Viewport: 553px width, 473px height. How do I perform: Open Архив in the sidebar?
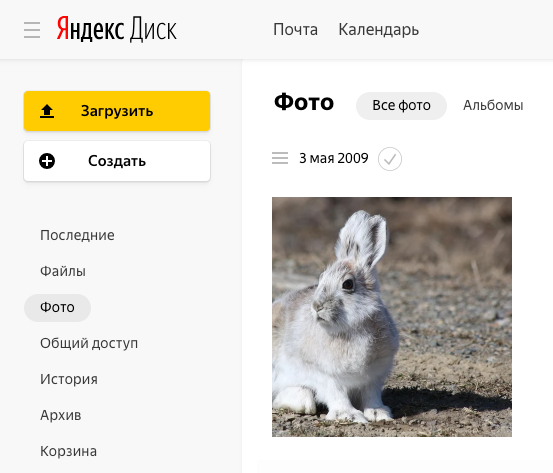pos(61,416)
